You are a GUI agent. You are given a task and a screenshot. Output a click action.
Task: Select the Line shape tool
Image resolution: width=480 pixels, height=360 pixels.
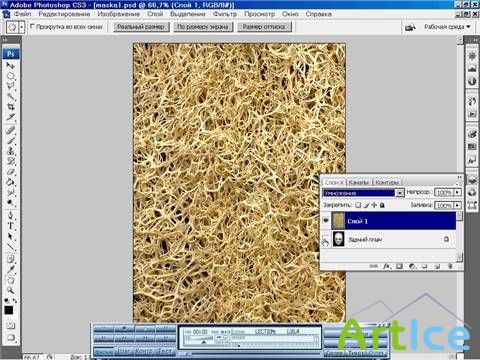10,247
